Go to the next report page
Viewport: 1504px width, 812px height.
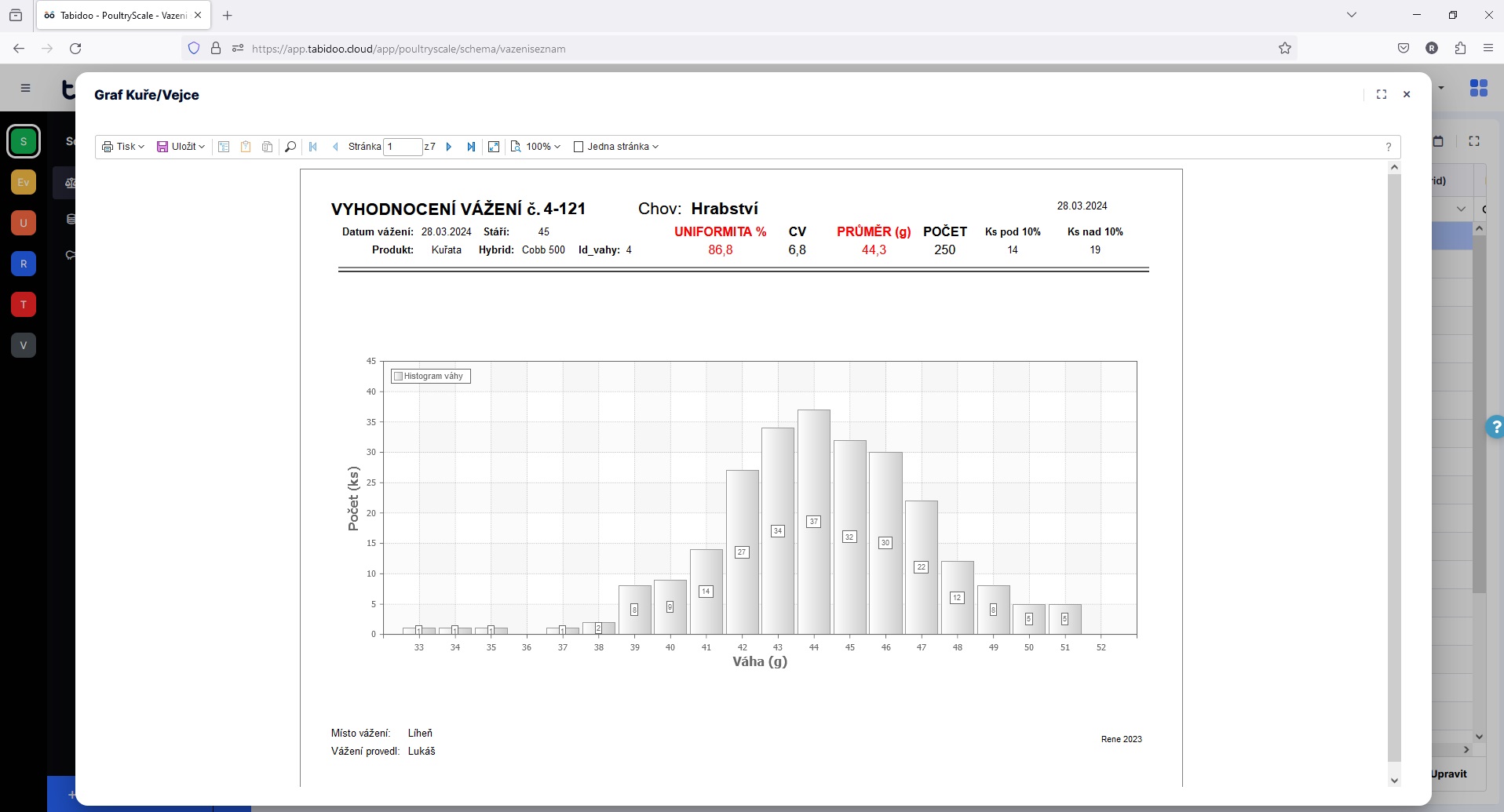click(x=449, y=147)
